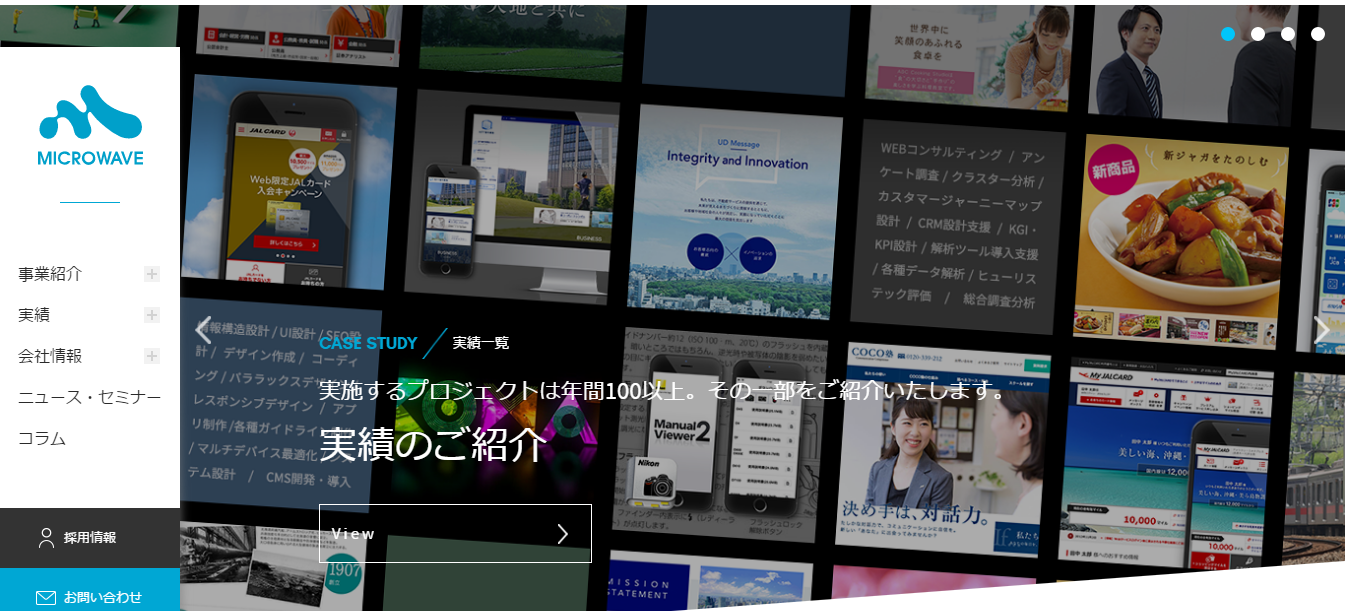
Task: Advance to next slide with right arrow
Action: [x=1321, y=329]
